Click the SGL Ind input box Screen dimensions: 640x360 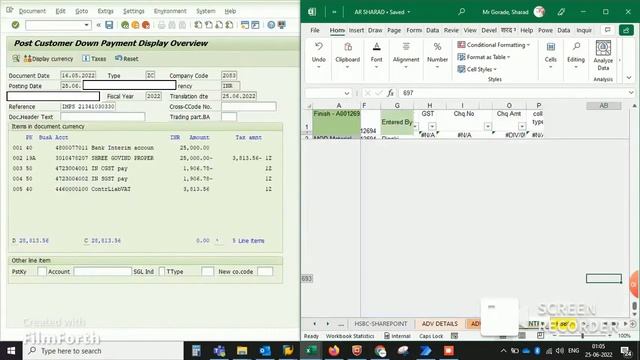coord(162,271)
